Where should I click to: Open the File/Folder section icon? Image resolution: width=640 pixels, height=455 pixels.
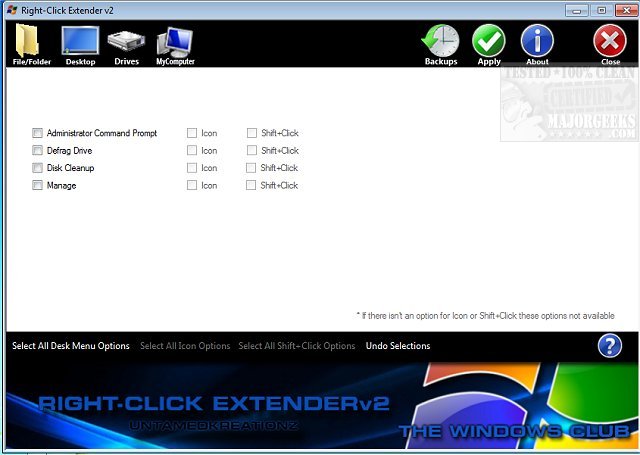(31, 44)
